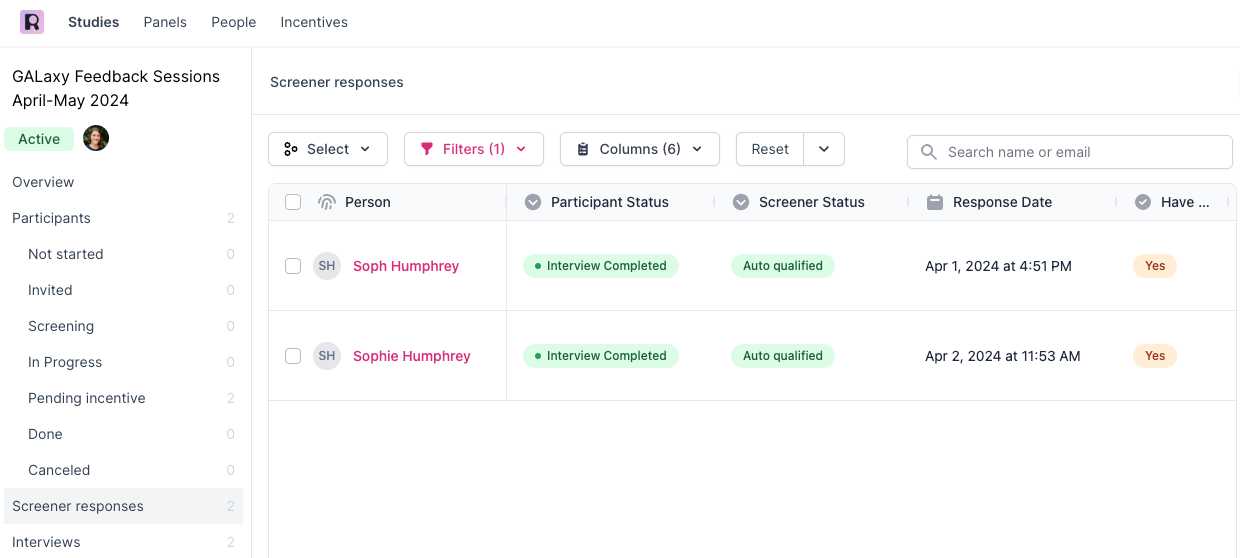Click the Response Date calendar icon

(935, 202)
